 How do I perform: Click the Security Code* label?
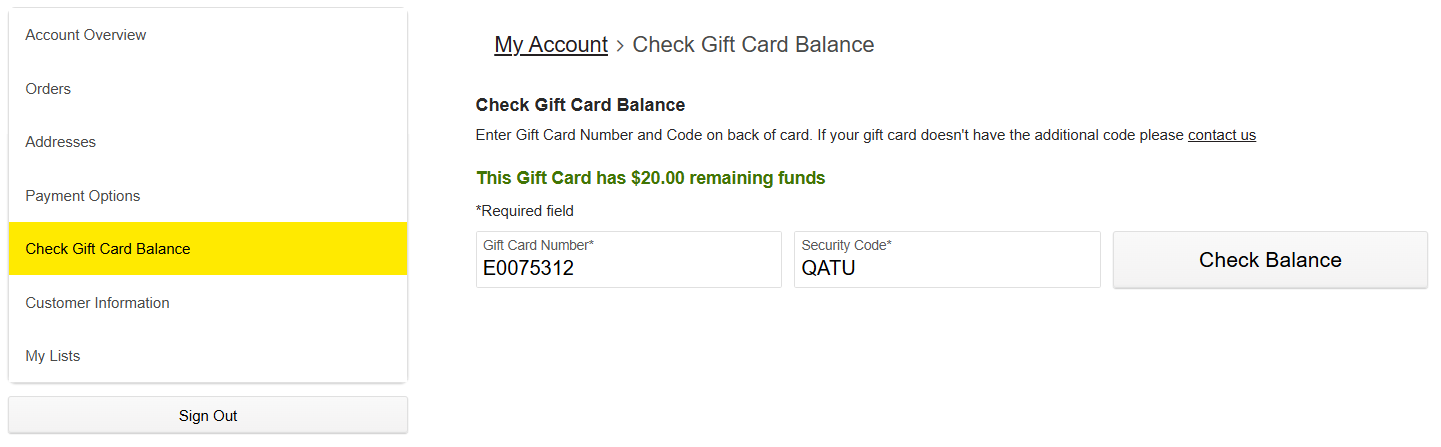(x=846, y=245)
